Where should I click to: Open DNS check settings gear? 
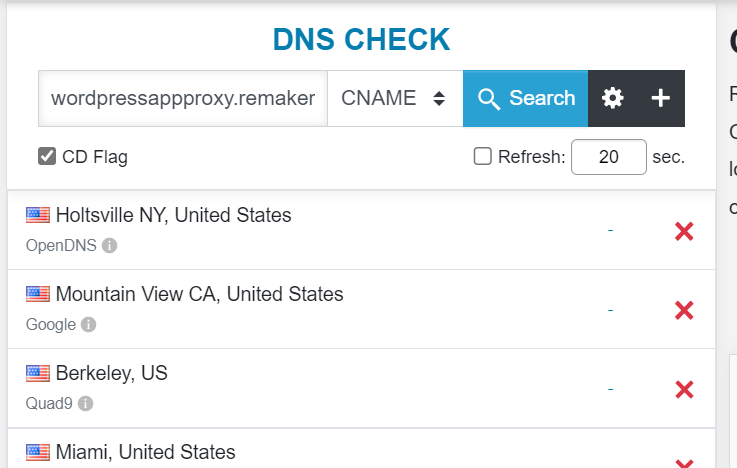pyautogui.click(x=612, y=98)
